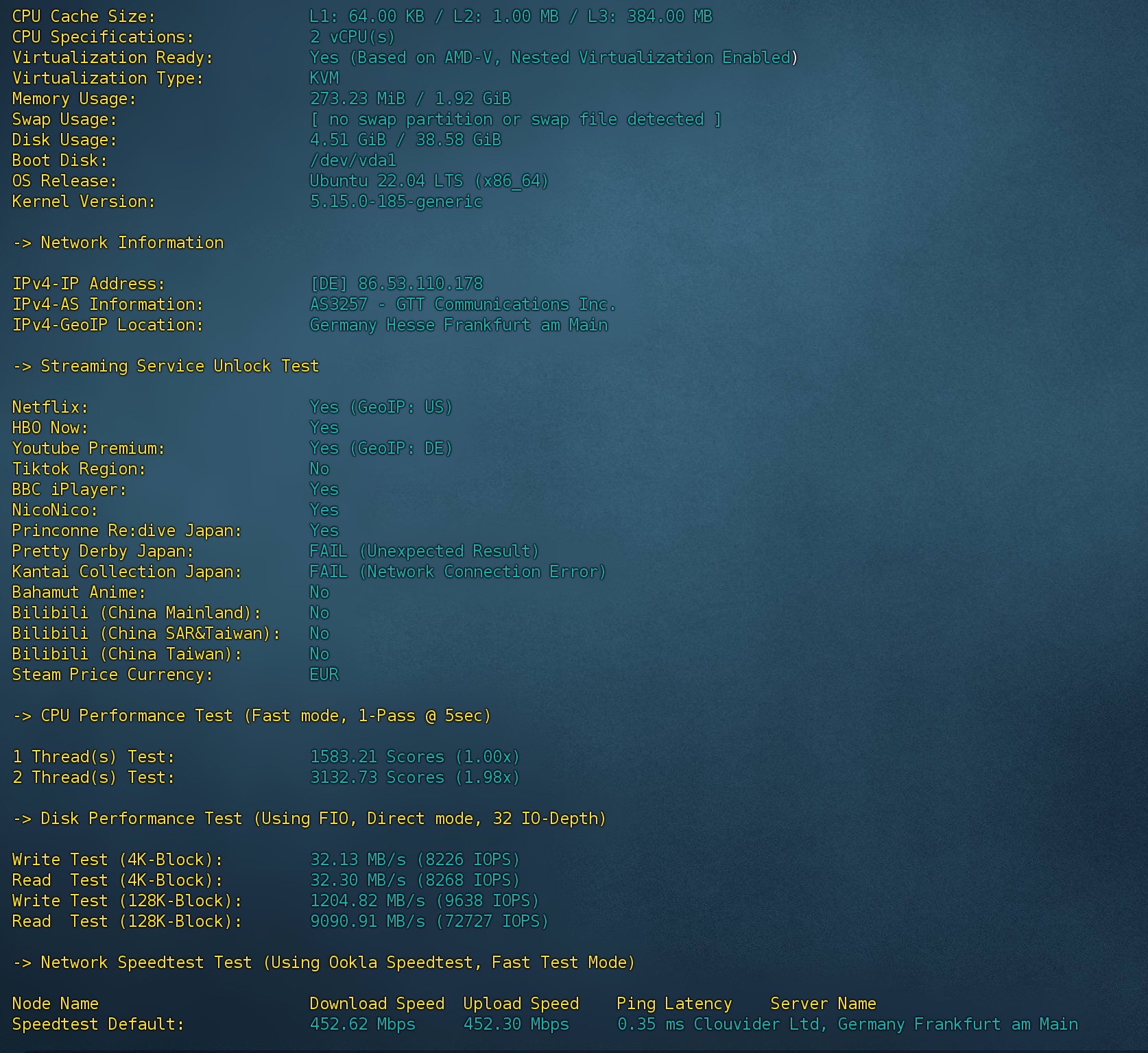Select the 'Speedtest Default:' row label
Image resolution: width=1148 pixels, height=1053 pixels.
[98, 1024]
